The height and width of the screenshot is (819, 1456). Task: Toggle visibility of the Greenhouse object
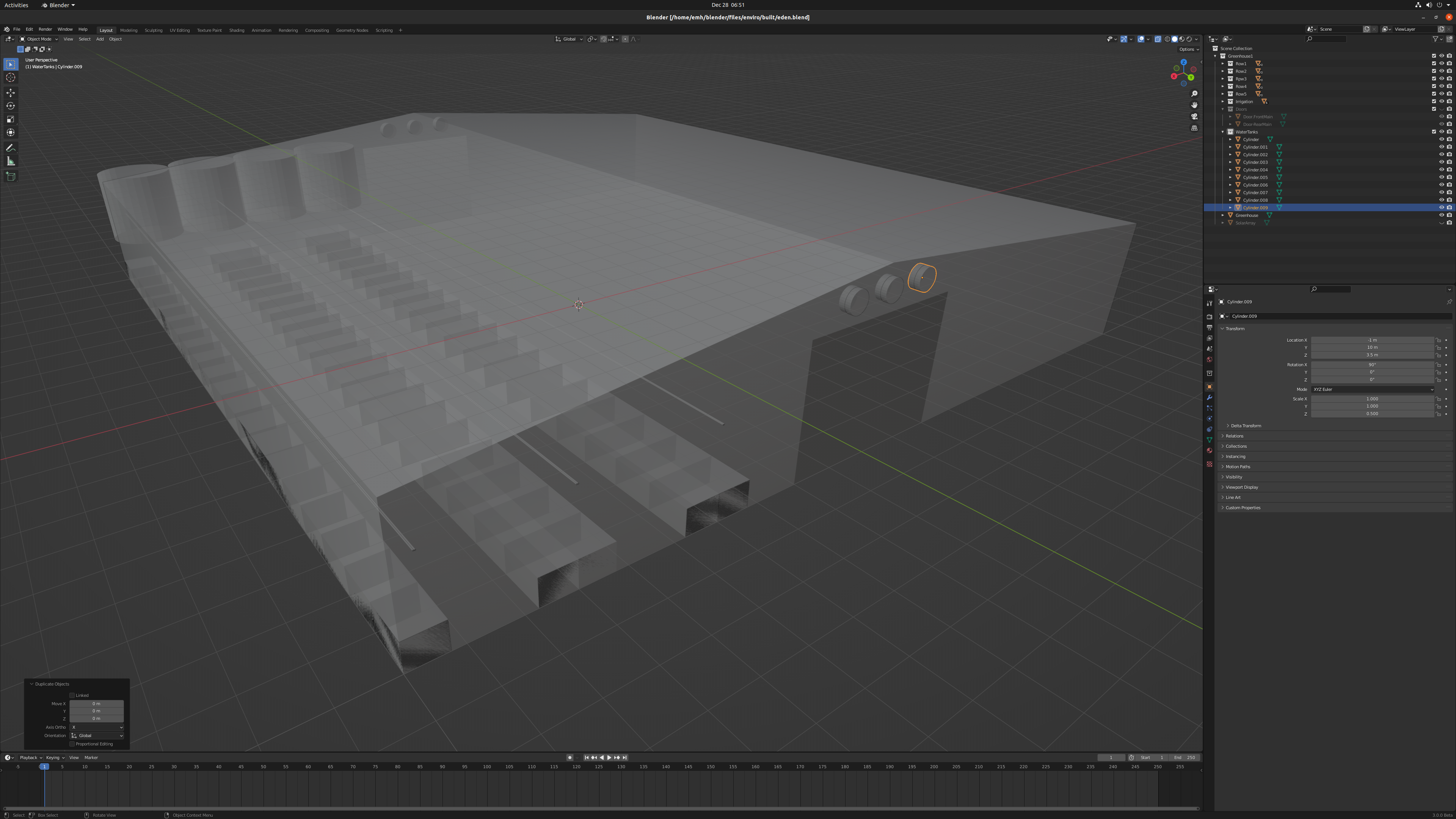pos(1441,215)
